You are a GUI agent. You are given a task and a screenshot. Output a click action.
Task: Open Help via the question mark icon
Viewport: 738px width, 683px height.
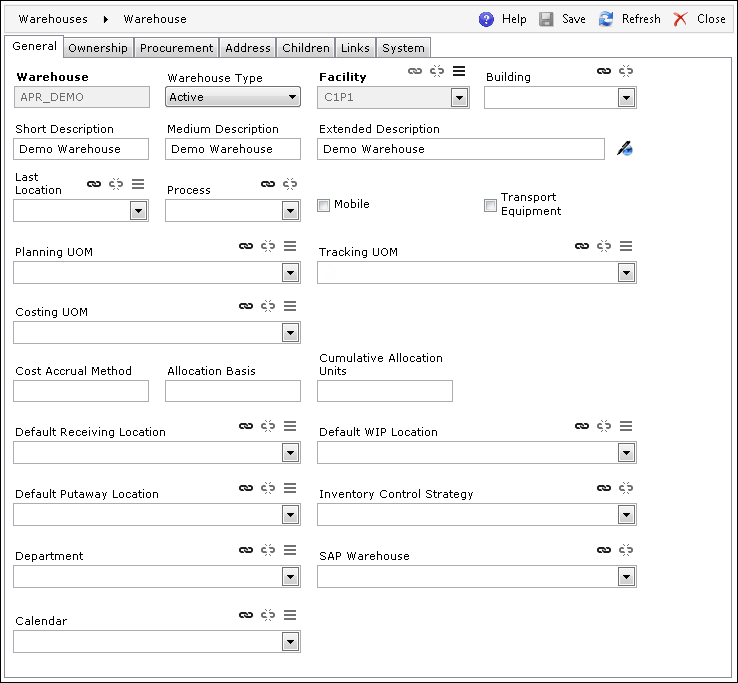click(x=486, y=19)
